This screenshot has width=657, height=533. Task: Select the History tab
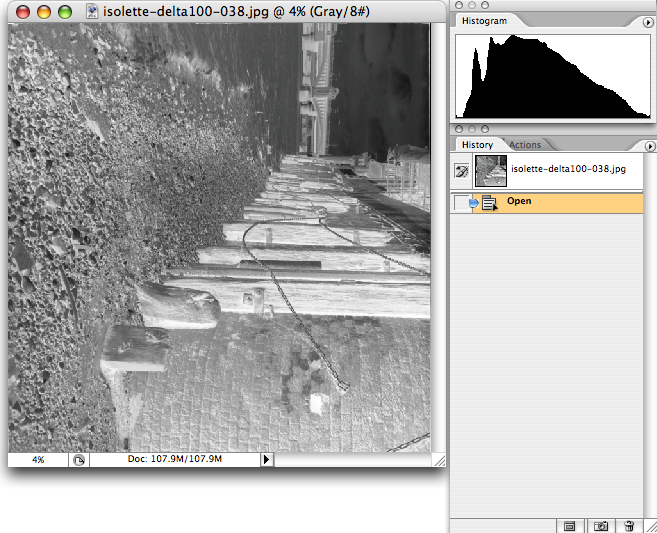pos(477,145)
